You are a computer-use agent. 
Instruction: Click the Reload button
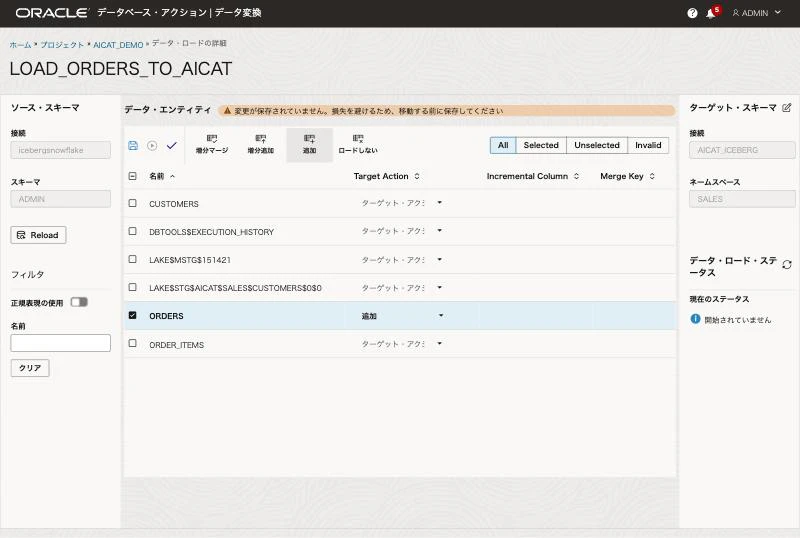coord(38,235)
